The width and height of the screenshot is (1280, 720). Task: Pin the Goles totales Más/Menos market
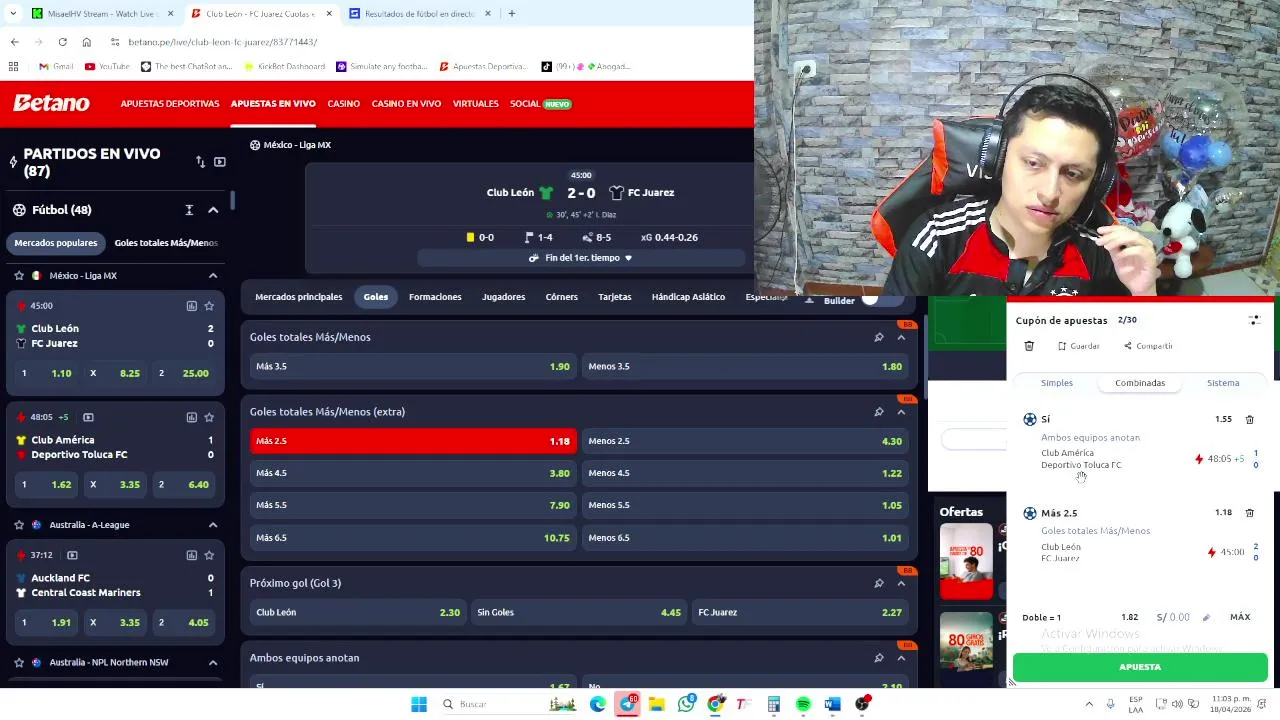click(x=879, y=337)
